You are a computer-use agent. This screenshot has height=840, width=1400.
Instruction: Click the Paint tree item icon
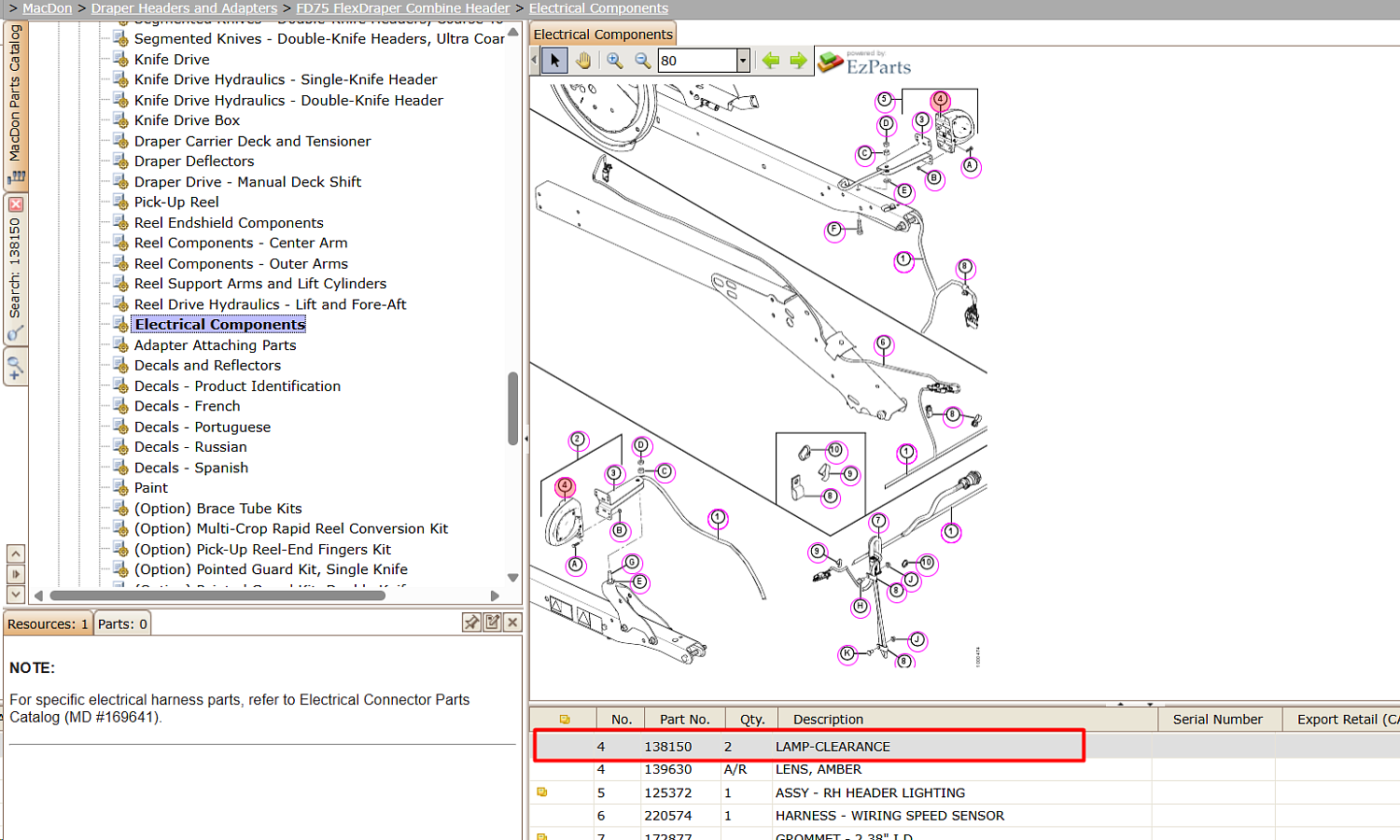[121, 487]
